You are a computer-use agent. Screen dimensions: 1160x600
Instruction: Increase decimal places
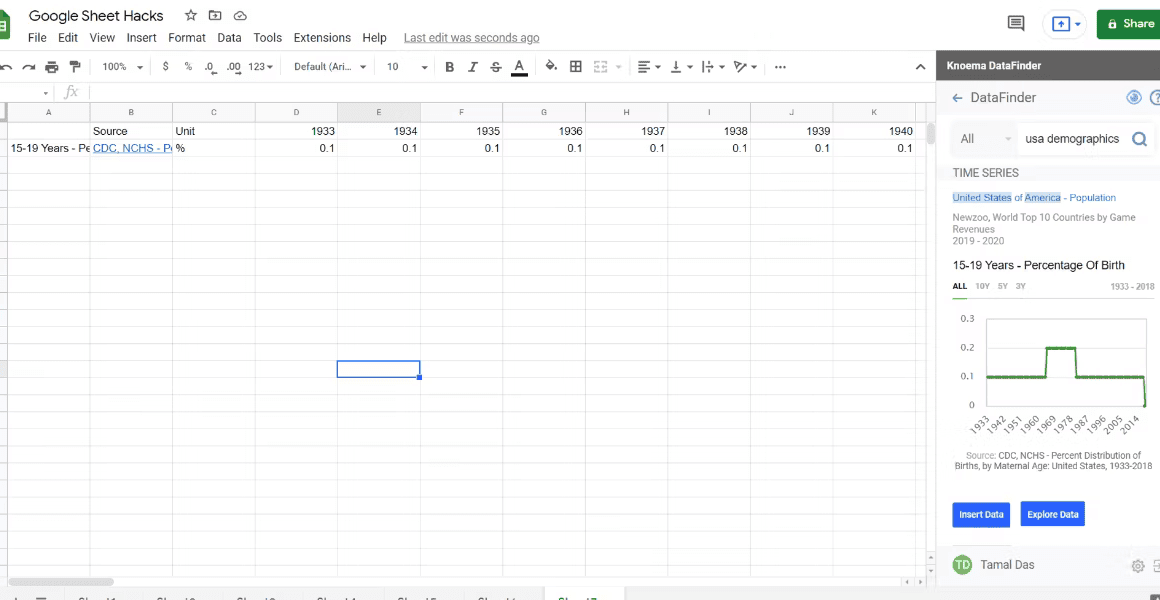pos(234,67)
